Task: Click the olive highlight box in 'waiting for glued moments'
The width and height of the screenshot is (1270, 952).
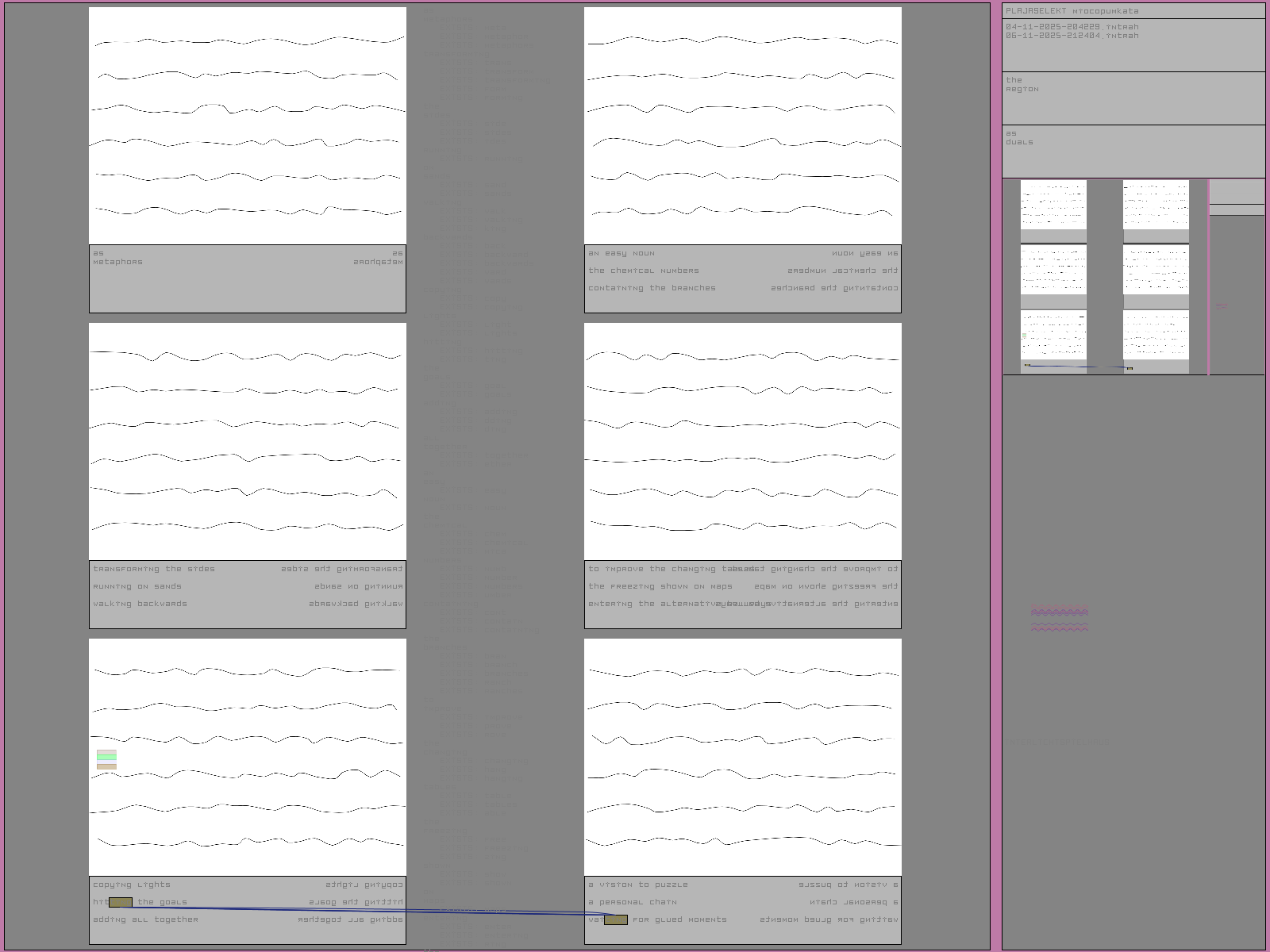Action: (616, 920)
